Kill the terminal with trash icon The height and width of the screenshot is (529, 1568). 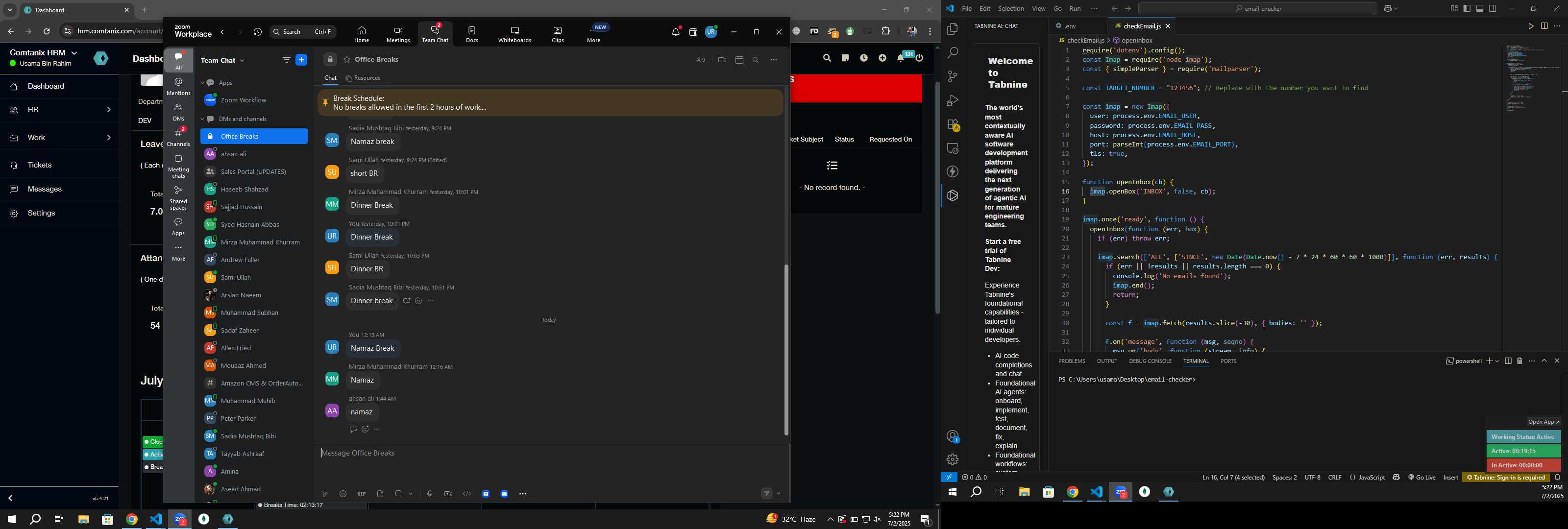1519,361
